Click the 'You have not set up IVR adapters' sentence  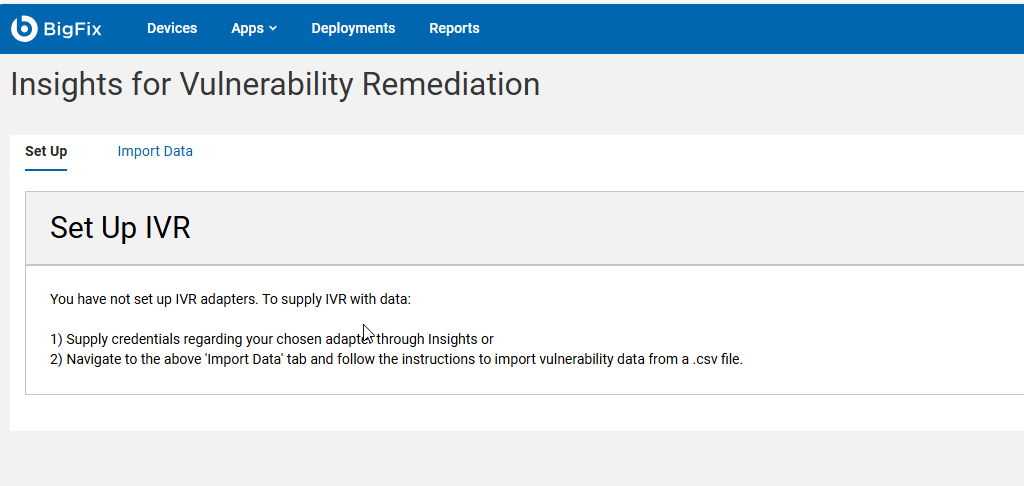tap(231, 300)
